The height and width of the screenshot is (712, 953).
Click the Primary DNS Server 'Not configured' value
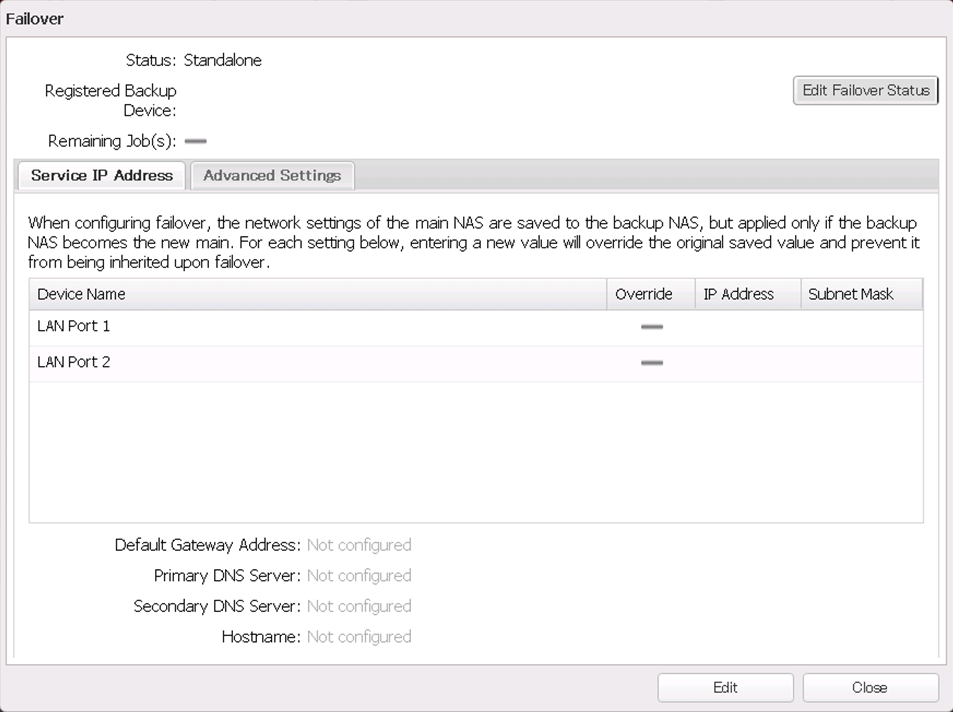pyautogui.click(x=359, y=576)
